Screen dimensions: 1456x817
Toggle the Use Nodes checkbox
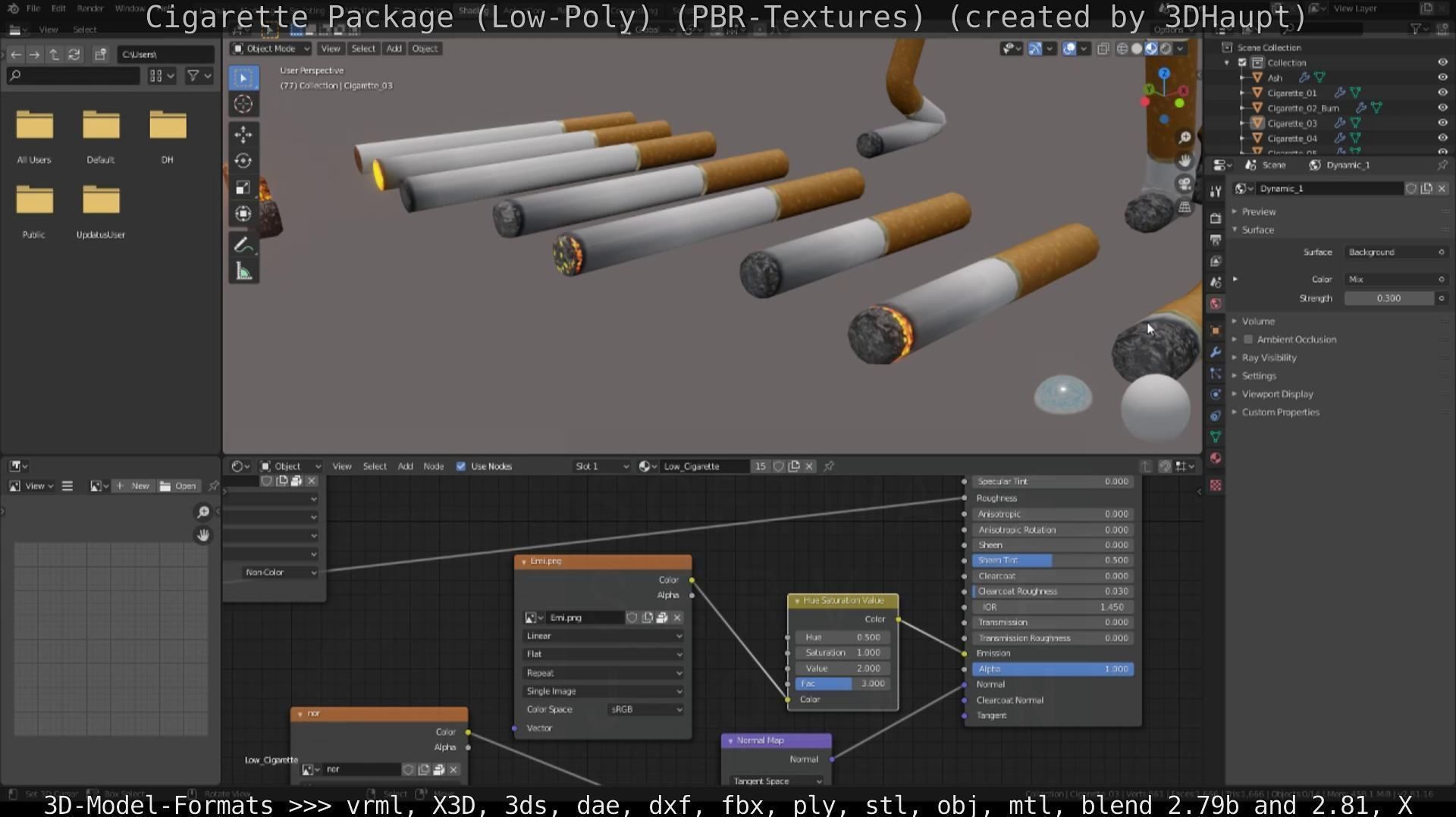(x=461, y=467)
